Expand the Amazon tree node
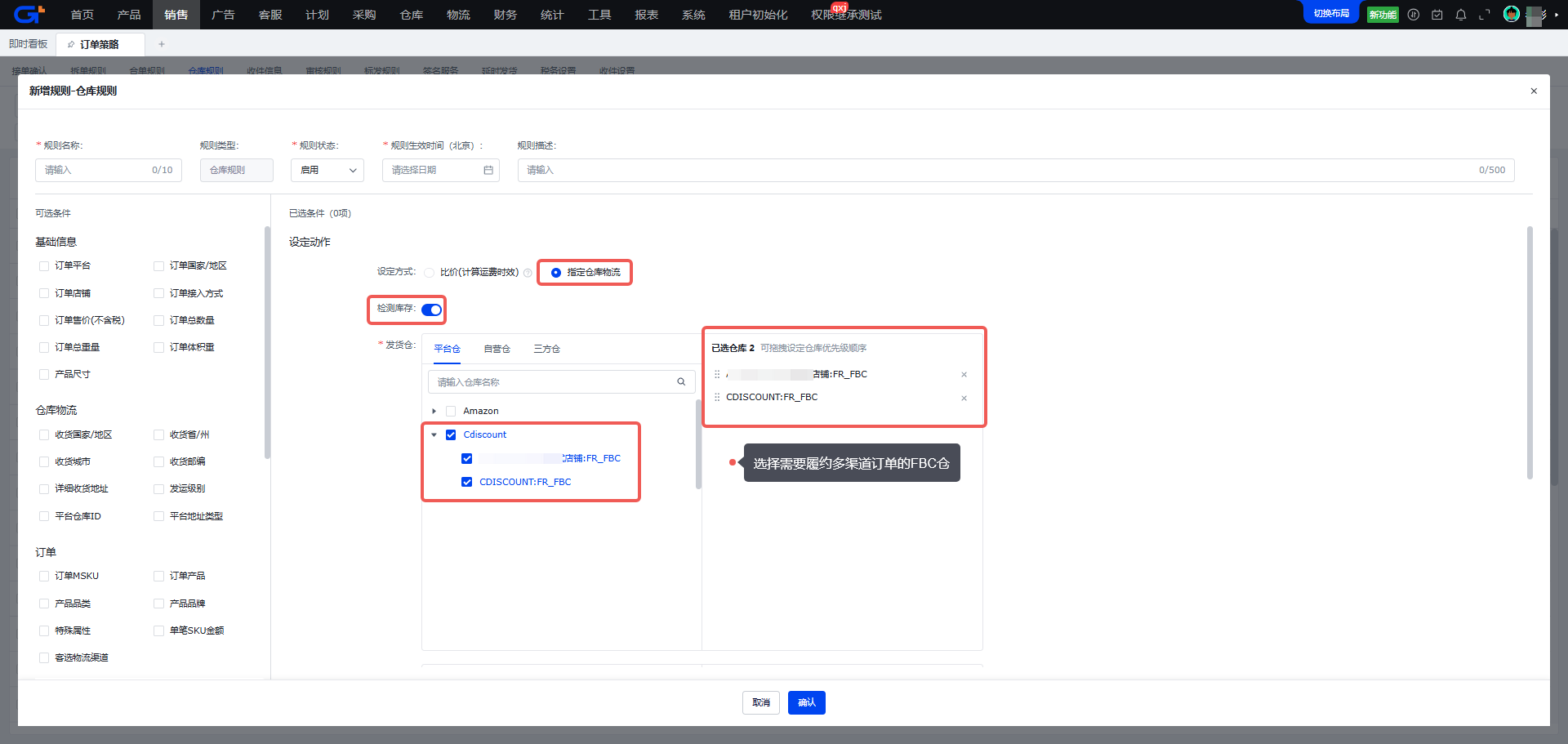The width and height of the screenshot is (1568, 744). [x=434, y=411]
